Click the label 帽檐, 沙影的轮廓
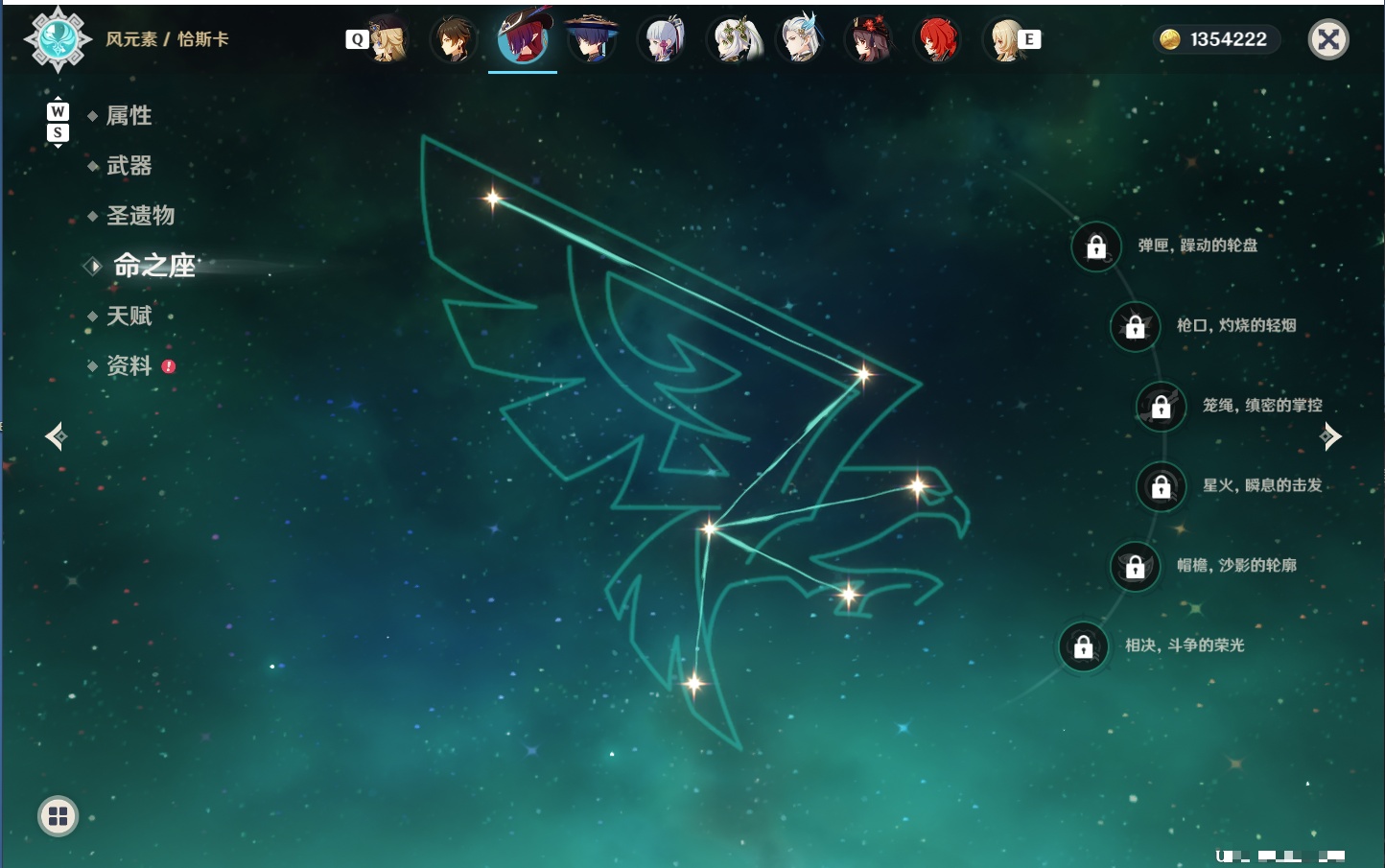Screen dimensions: 1385x868 (1236, 565)
